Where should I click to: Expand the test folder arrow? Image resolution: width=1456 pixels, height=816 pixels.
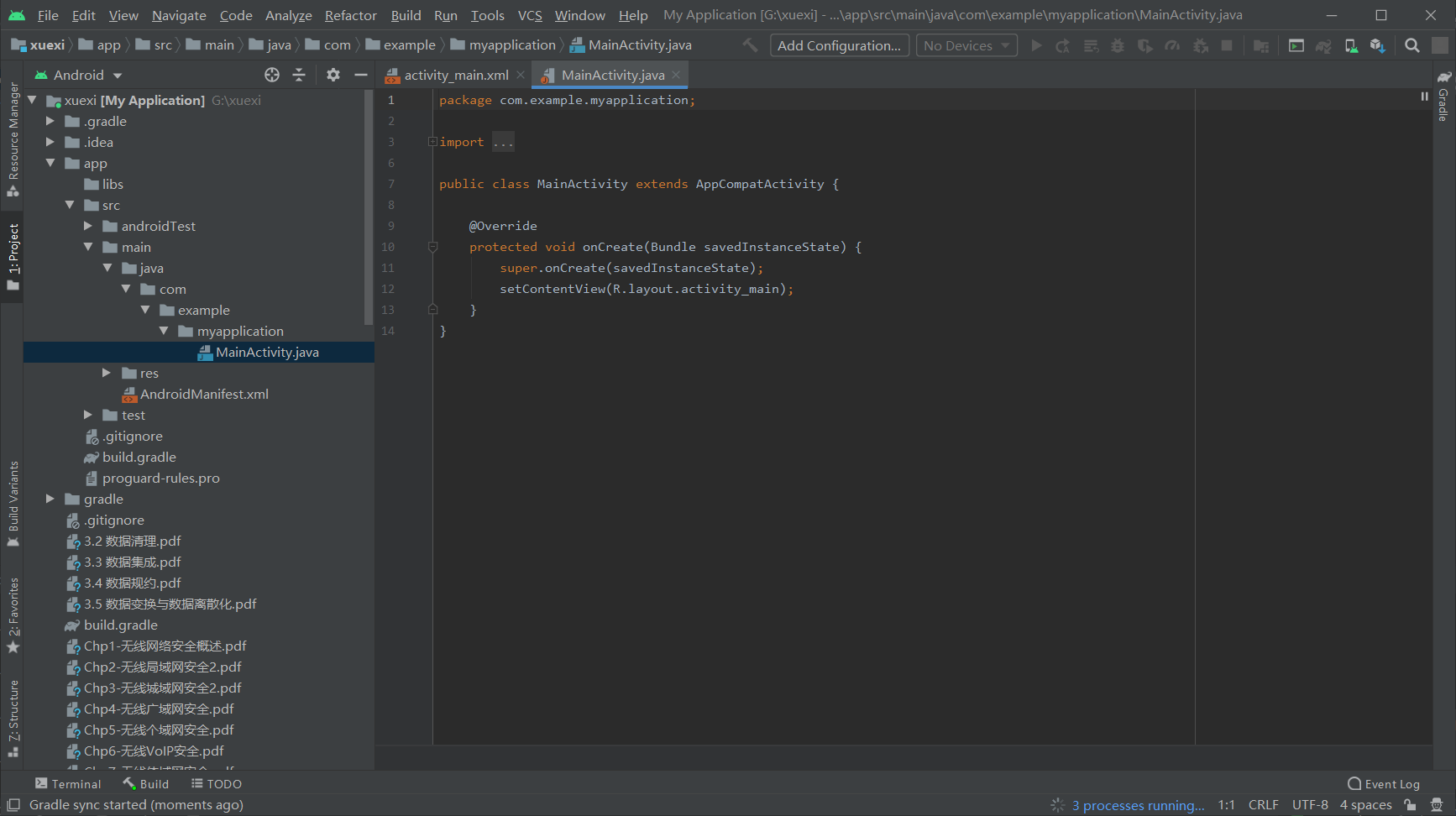[88, 415]
